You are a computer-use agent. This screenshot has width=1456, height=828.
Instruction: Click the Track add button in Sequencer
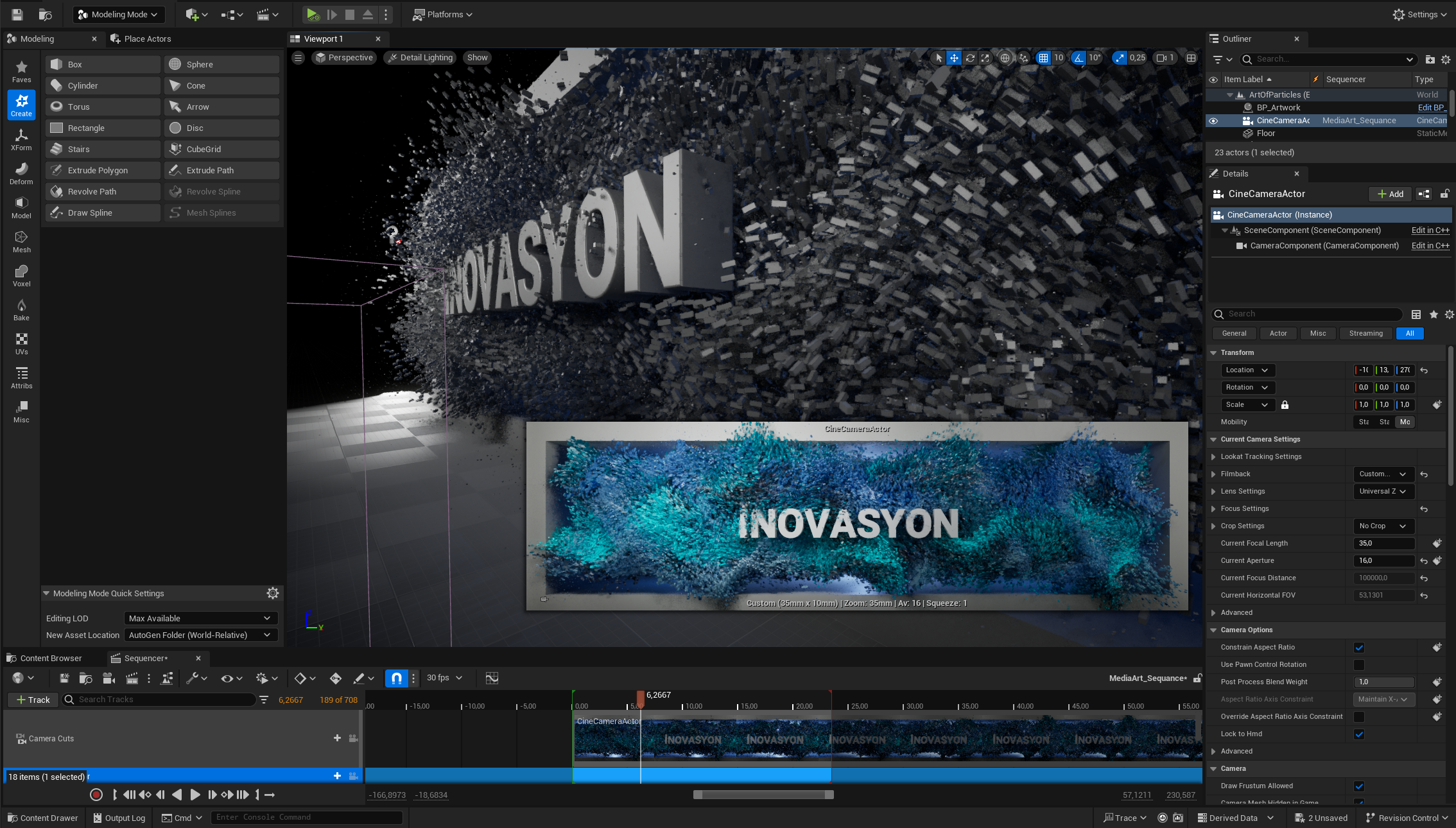click(x=33, y=700)
